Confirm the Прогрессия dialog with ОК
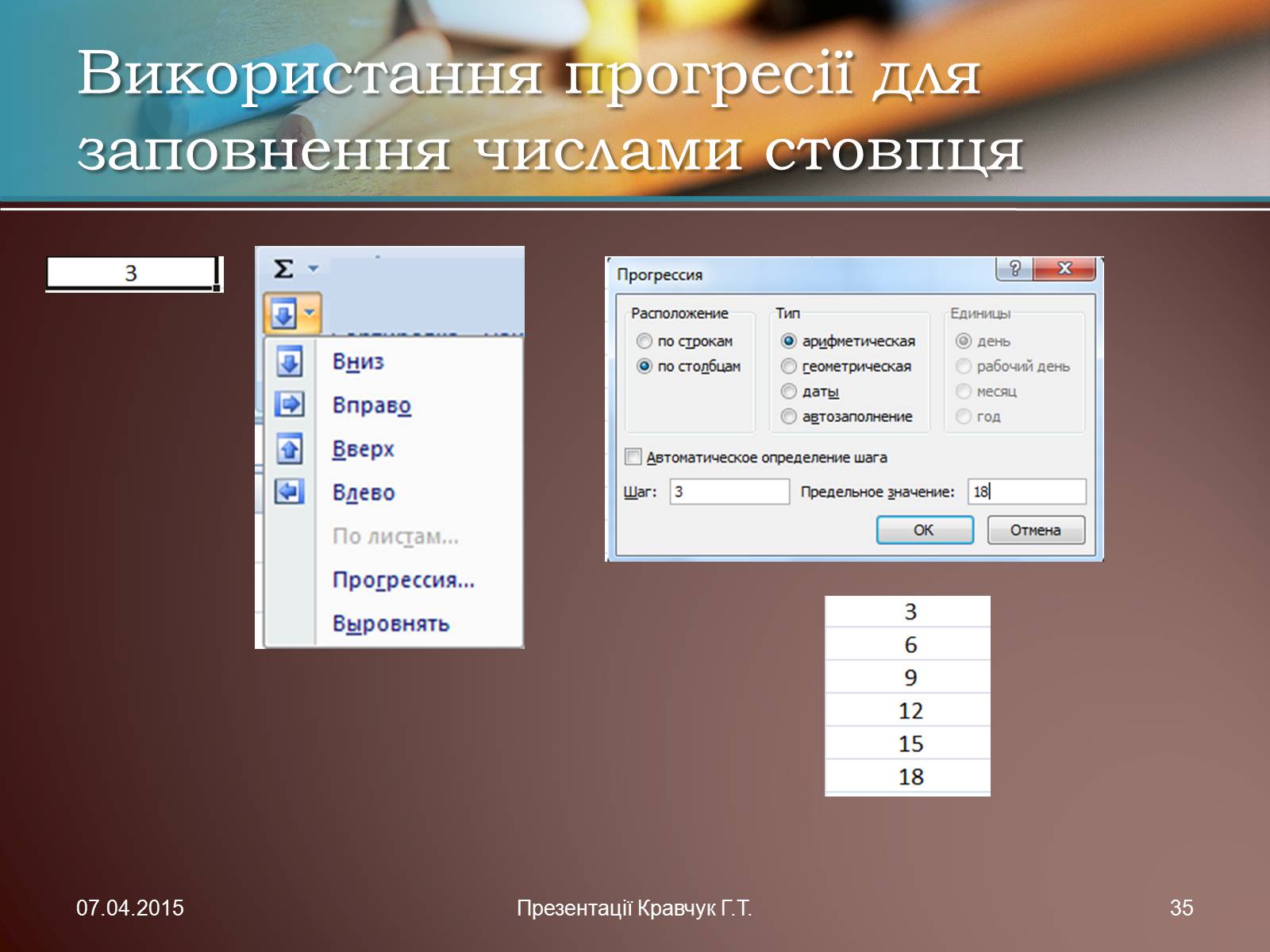Screen dimensions: 1270x952 pos(925,530)
